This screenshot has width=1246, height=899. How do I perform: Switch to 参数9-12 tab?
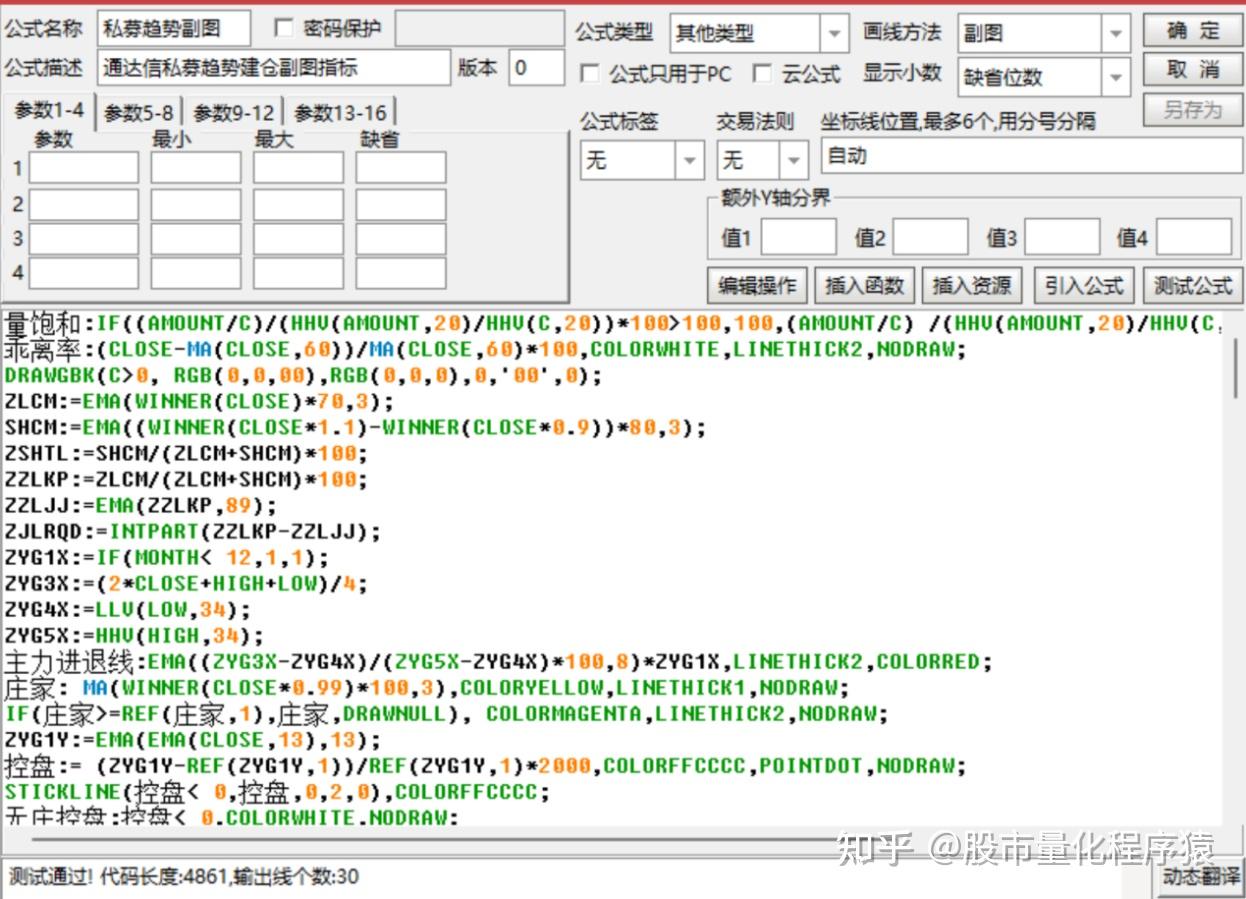pos(234,113)
